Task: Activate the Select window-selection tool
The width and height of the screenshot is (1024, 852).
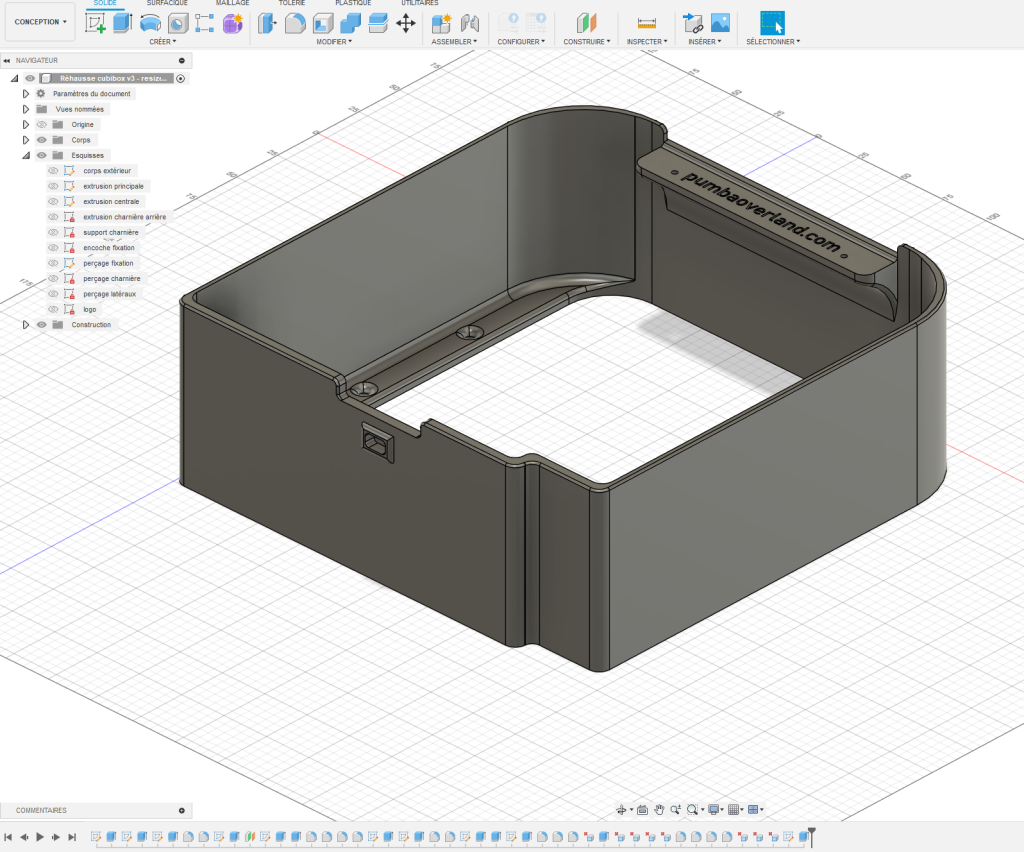Action: (773, 23)
